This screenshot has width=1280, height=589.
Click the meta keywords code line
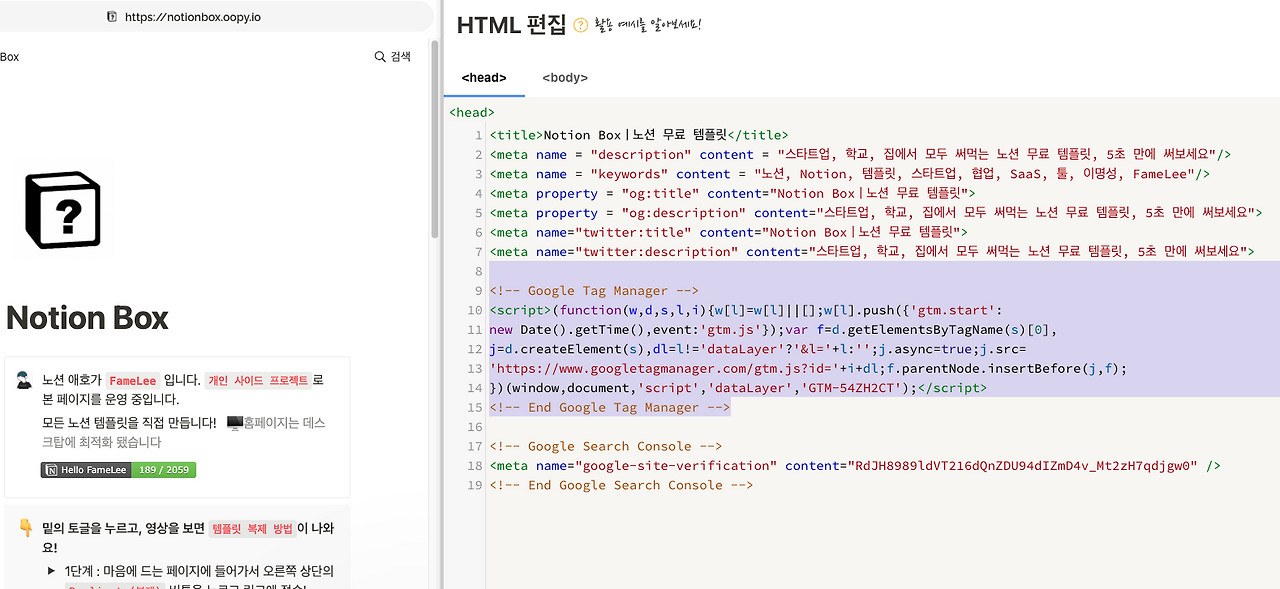(x=850, y=174)
